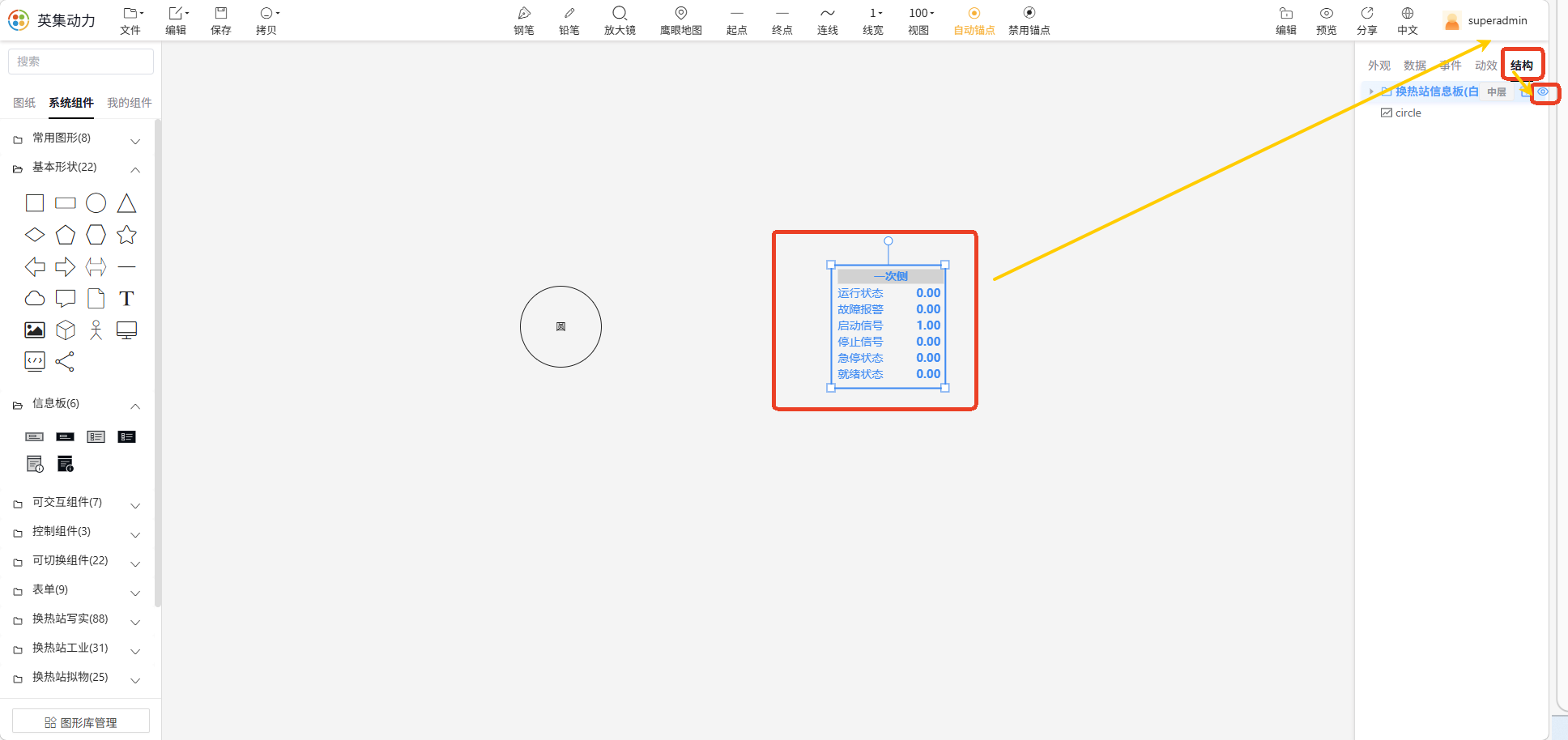Pick the pentagon shape

[66, 235]
